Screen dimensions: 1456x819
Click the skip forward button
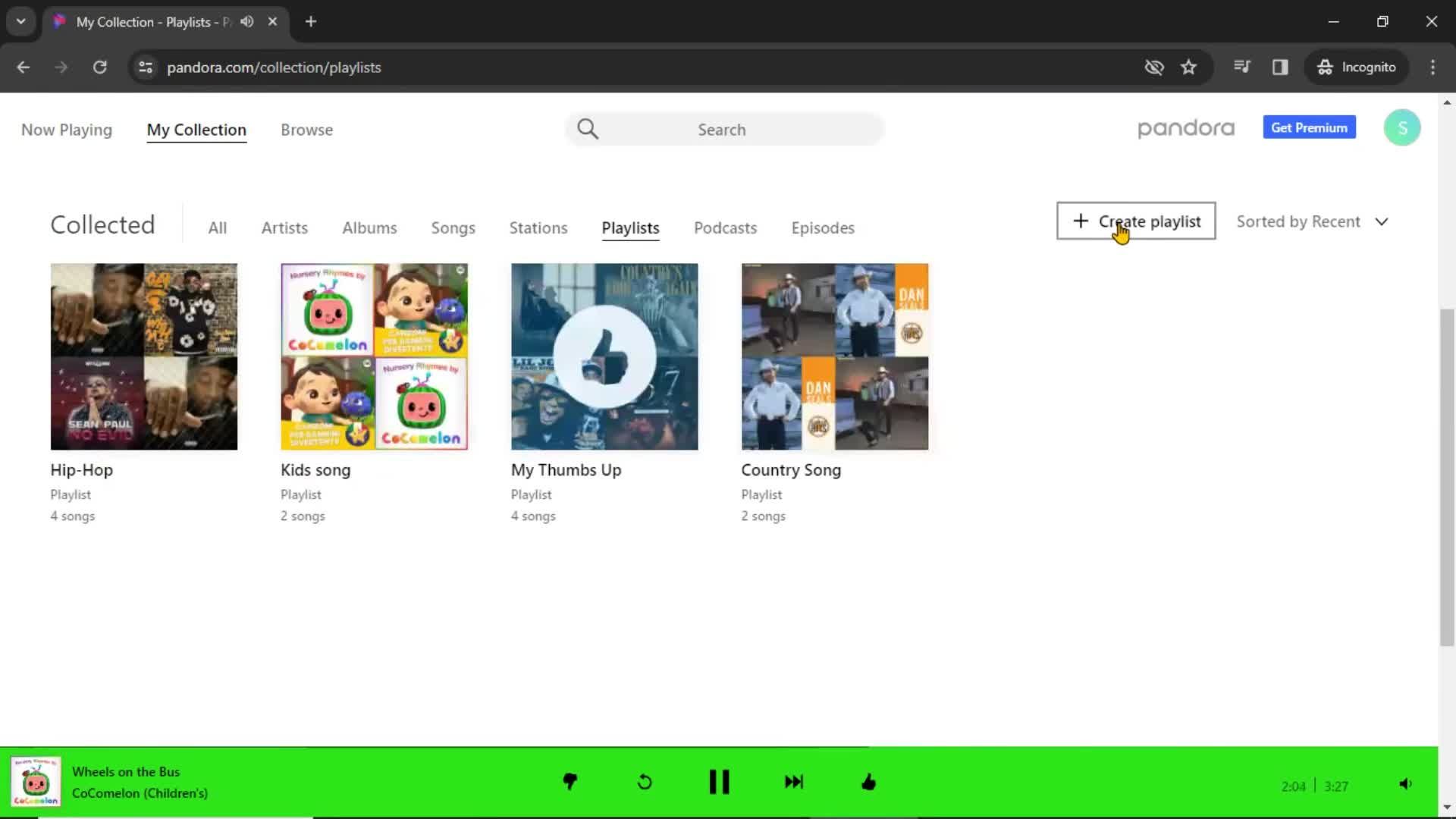794,781
